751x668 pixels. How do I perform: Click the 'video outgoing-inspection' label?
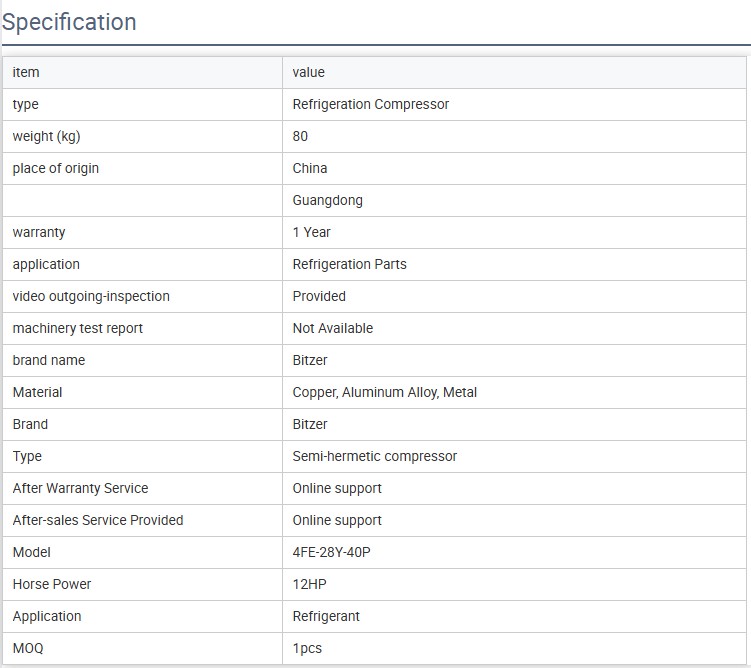91,296
